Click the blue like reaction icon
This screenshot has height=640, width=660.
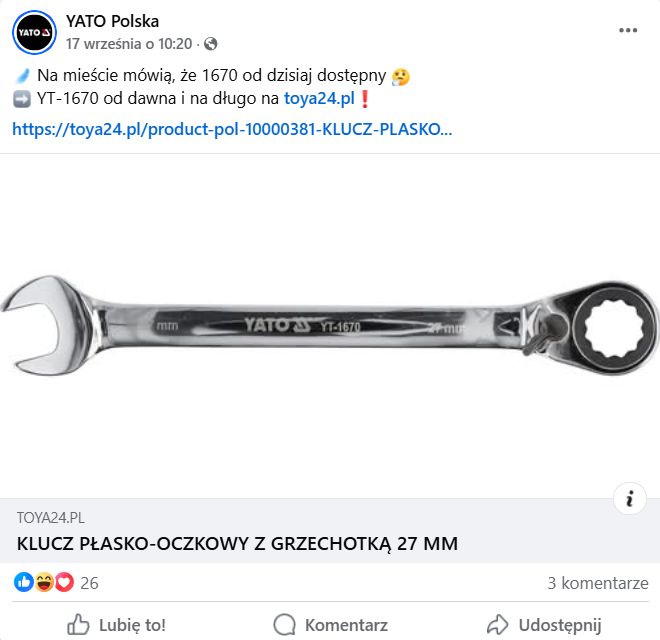pyautogui.click(x=24, y=582)
